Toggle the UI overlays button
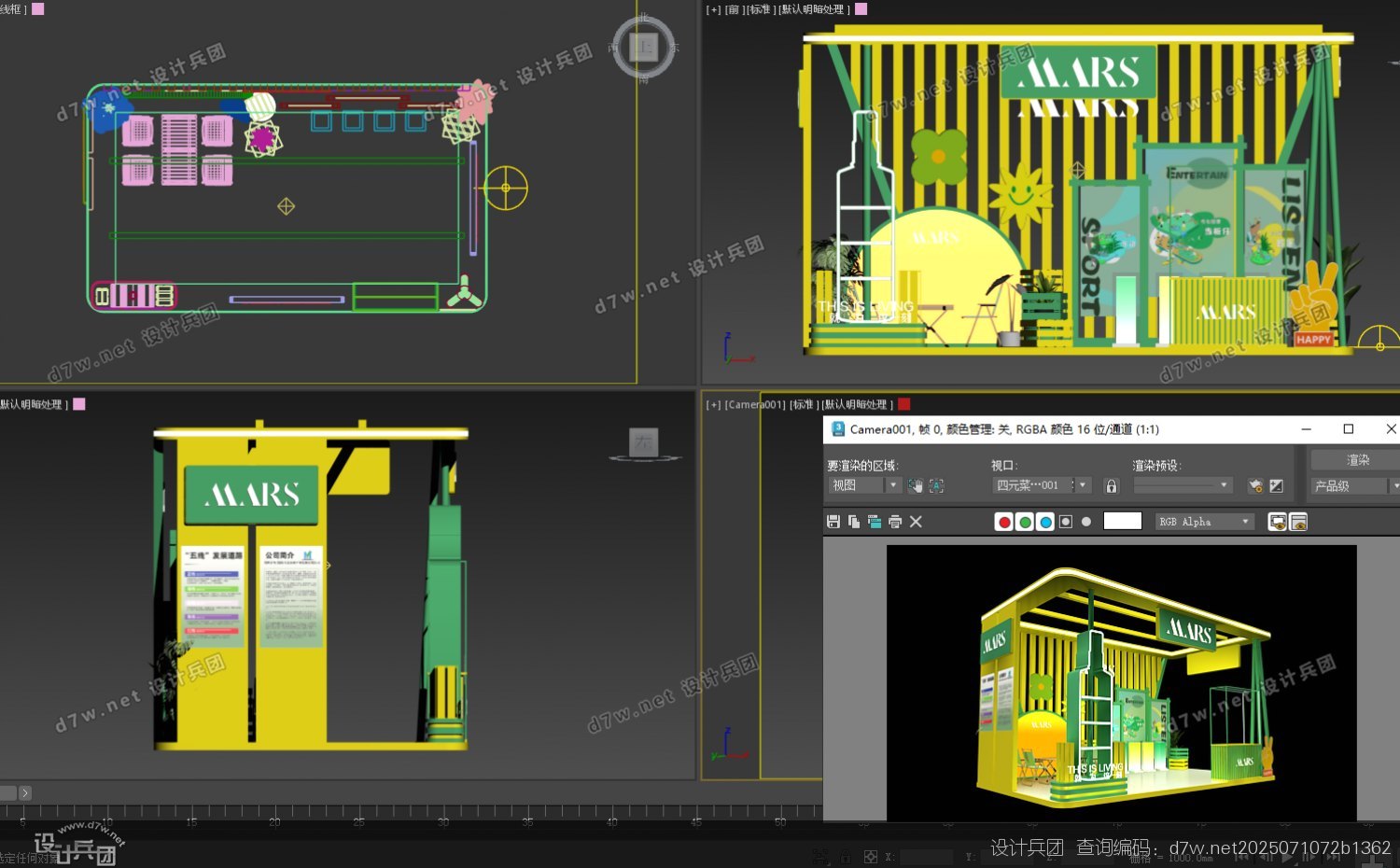The image size is (1400, 868). tap(1278, 522)
